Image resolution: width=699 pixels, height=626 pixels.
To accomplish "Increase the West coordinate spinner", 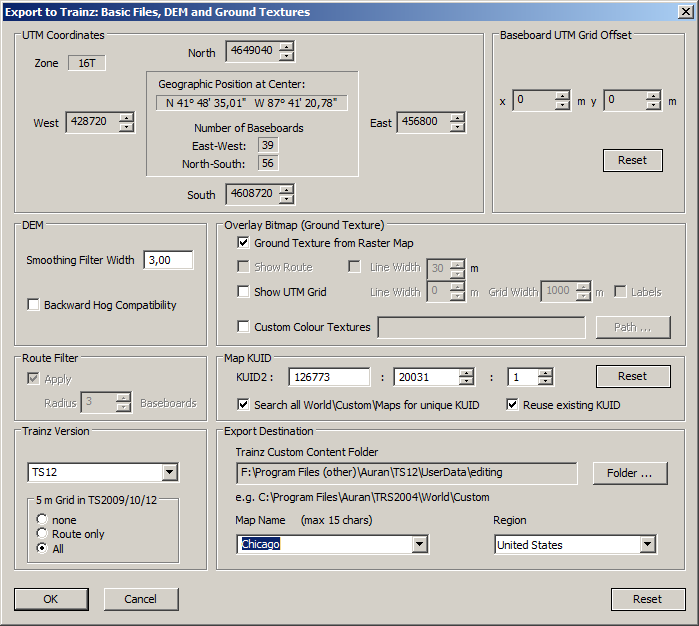I will [126, 117].
